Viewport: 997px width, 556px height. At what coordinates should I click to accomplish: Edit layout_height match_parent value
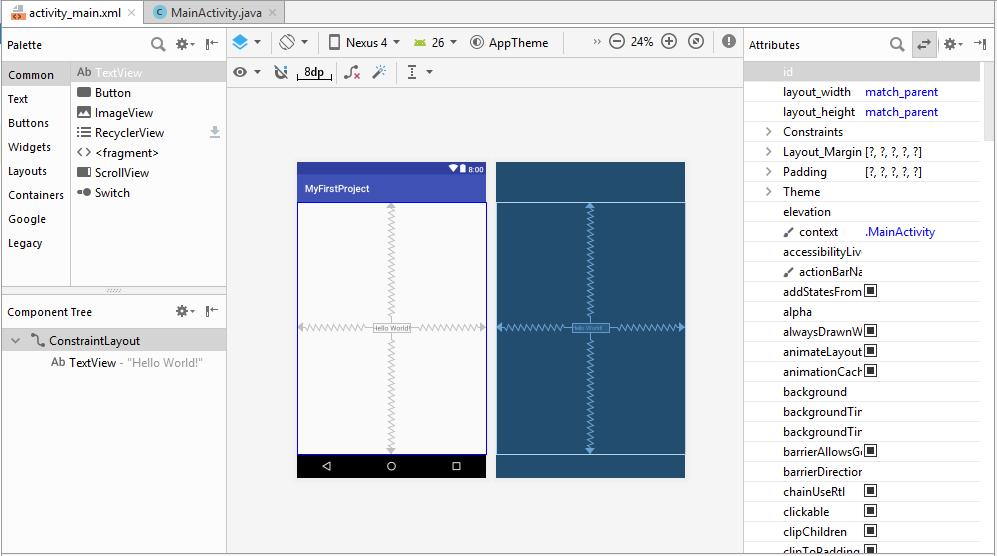point(901,112)
